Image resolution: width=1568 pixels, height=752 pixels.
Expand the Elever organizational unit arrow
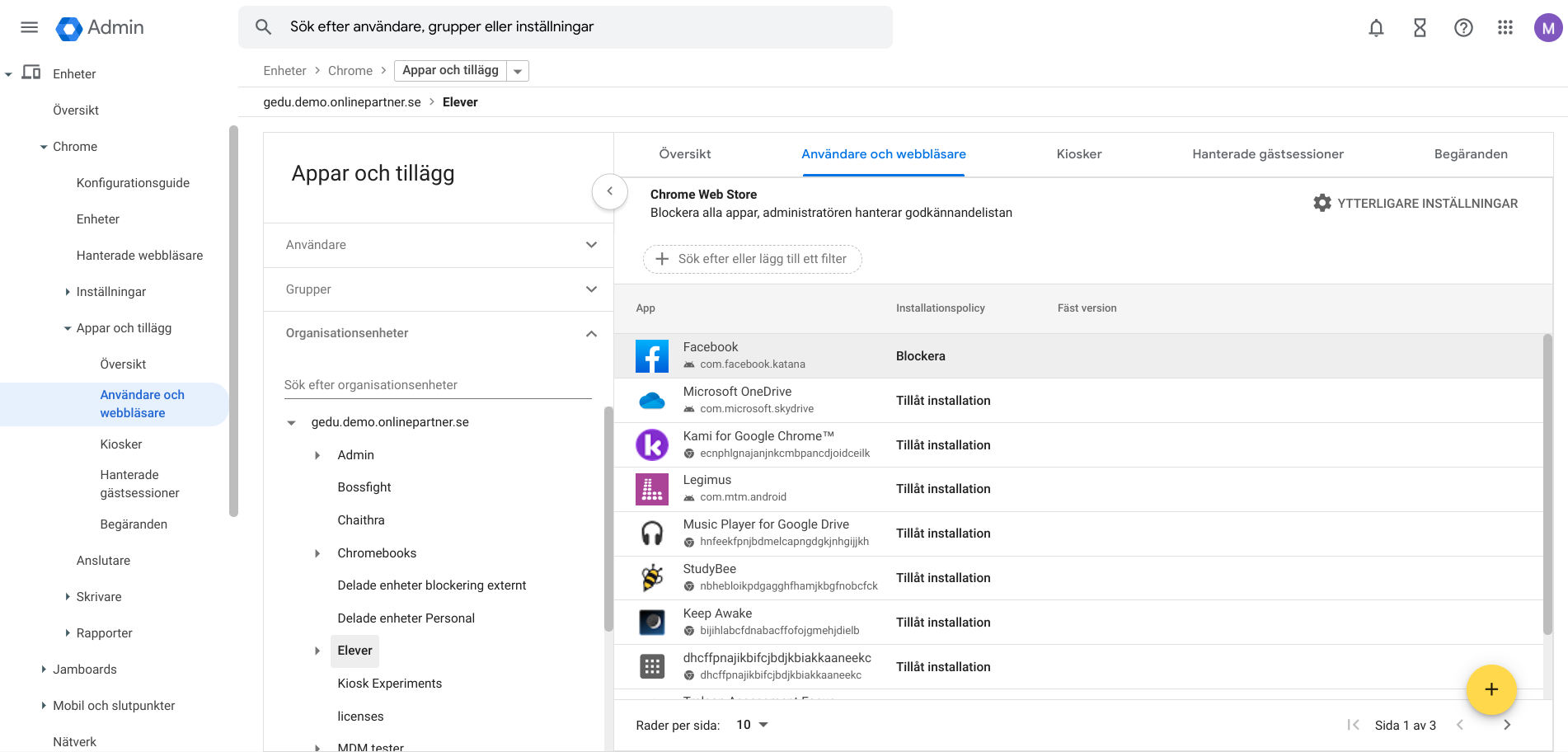point(317,651)
